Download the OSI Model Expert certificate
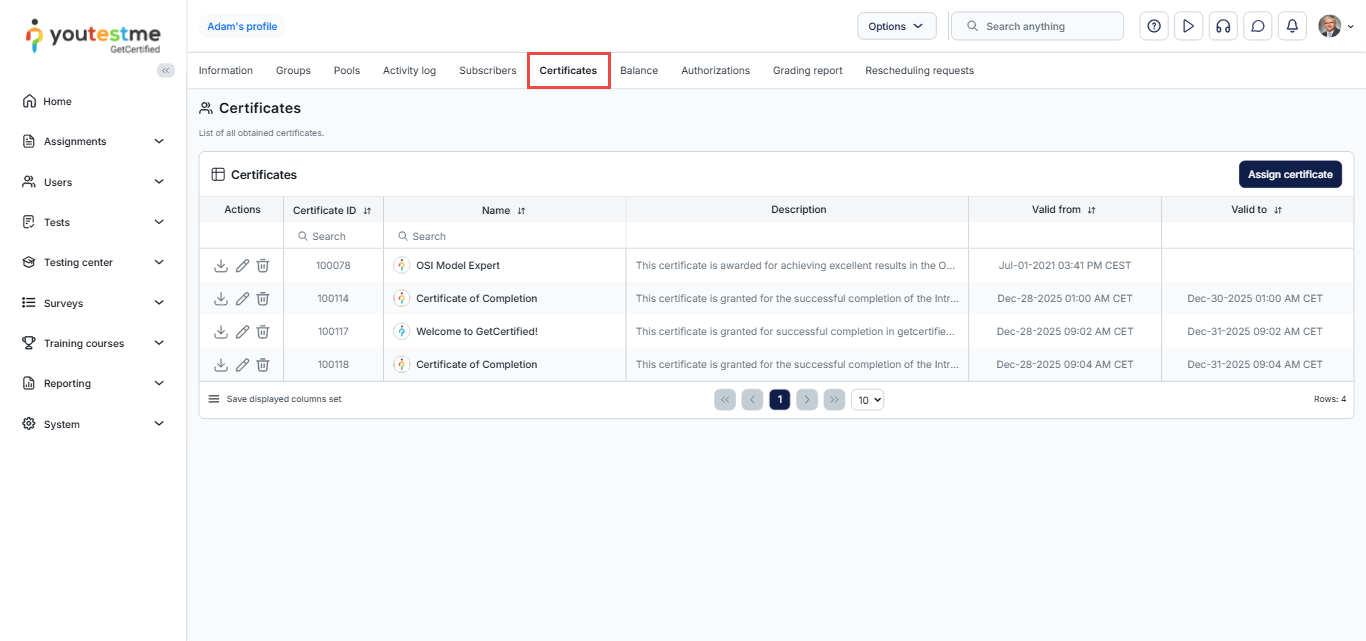The width and height of the screenshot is (1366, 641). pos(221,266)
